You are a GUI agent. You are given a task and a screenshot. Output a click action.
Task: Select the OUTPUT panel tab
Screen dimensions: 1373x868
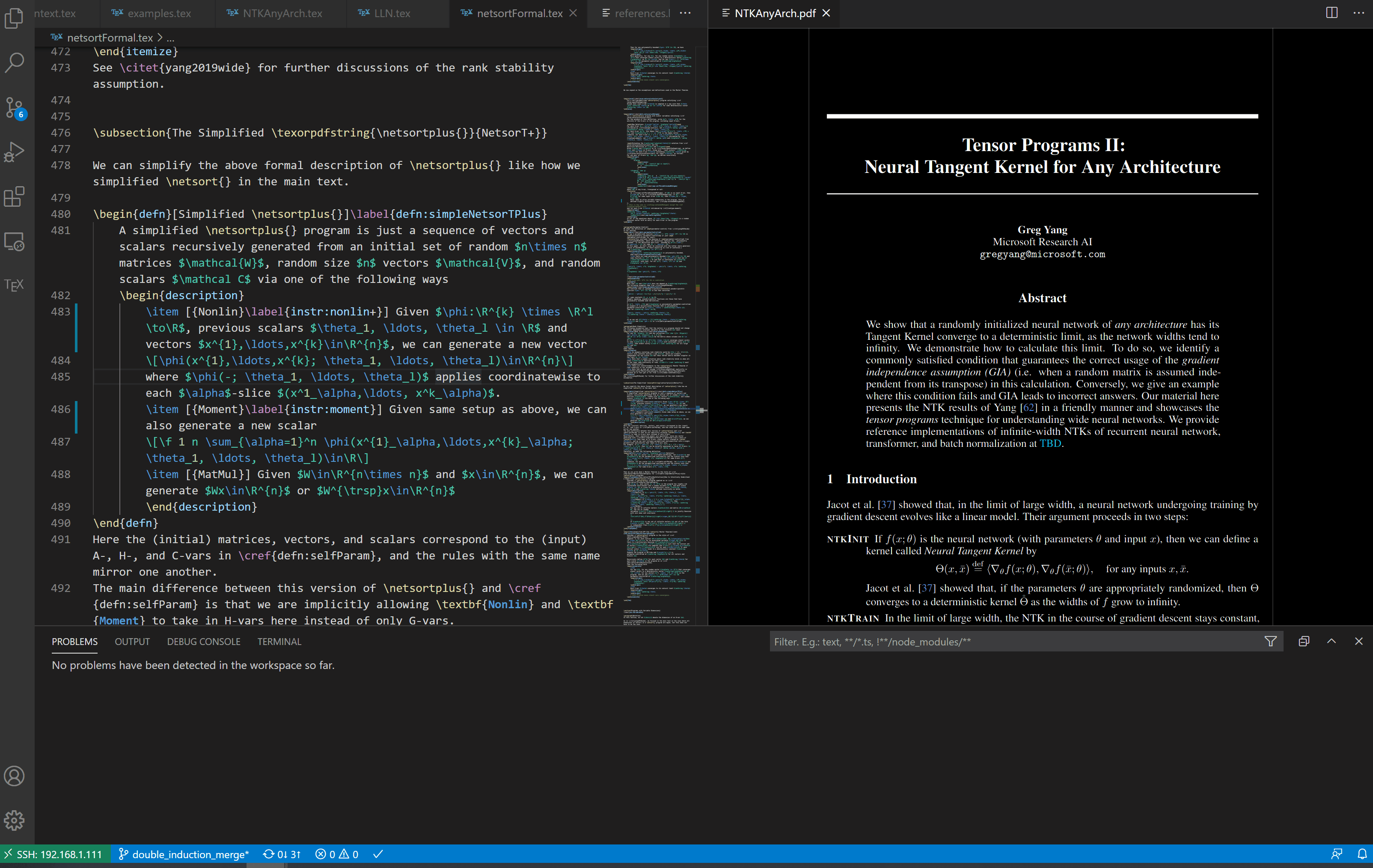click(132, 642)
